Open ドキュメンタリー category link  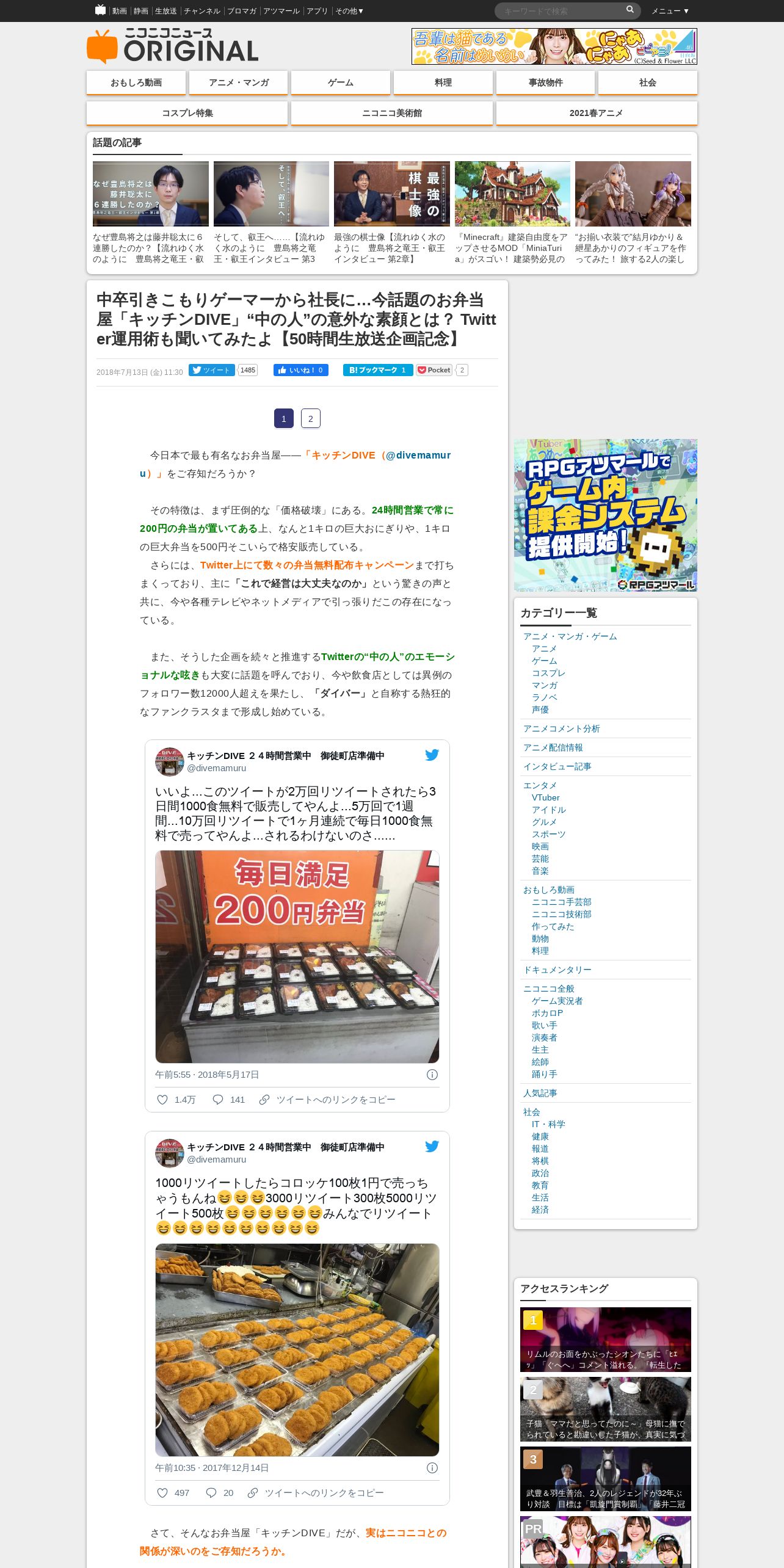click(557, 970)
